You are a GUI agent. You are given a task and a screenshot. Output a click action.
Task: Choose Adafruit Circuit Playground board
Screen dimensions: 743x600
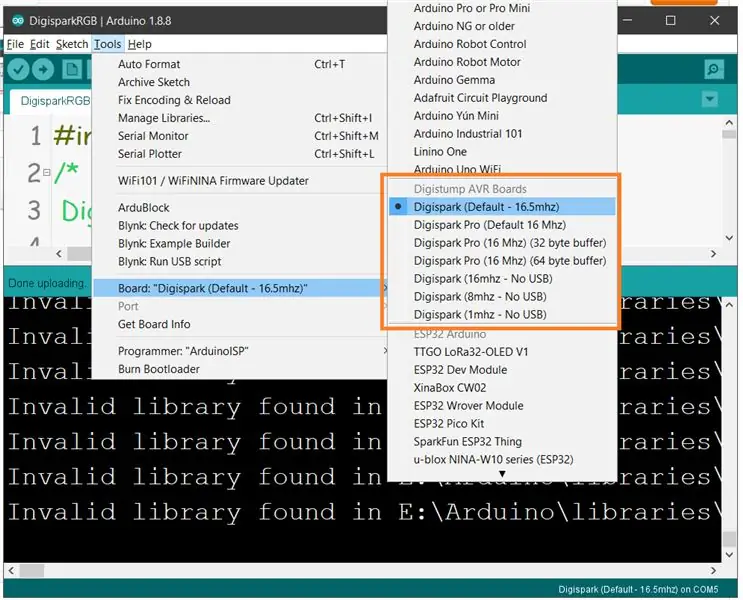502,98
